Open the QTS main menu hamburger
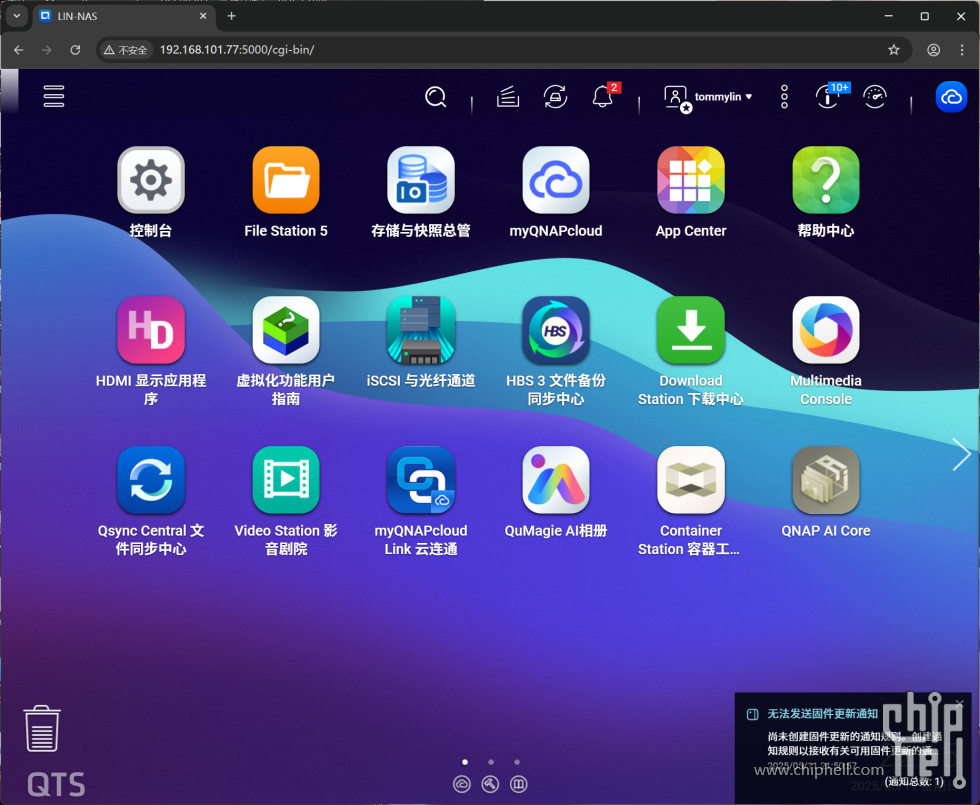Screen dimensions: 980x805 pyautogui.click(x=54, y=96)
